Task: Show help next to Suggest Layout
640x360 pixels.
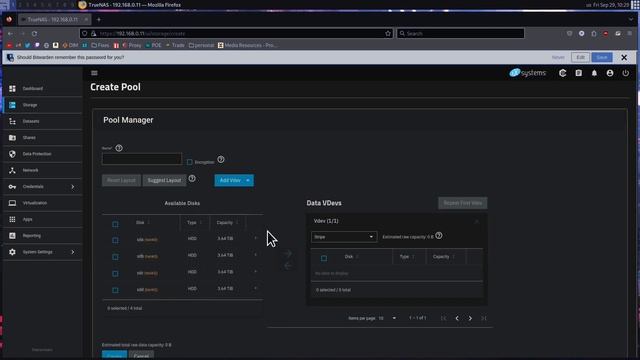Action: pyautogui.click(x=192, y=178)
